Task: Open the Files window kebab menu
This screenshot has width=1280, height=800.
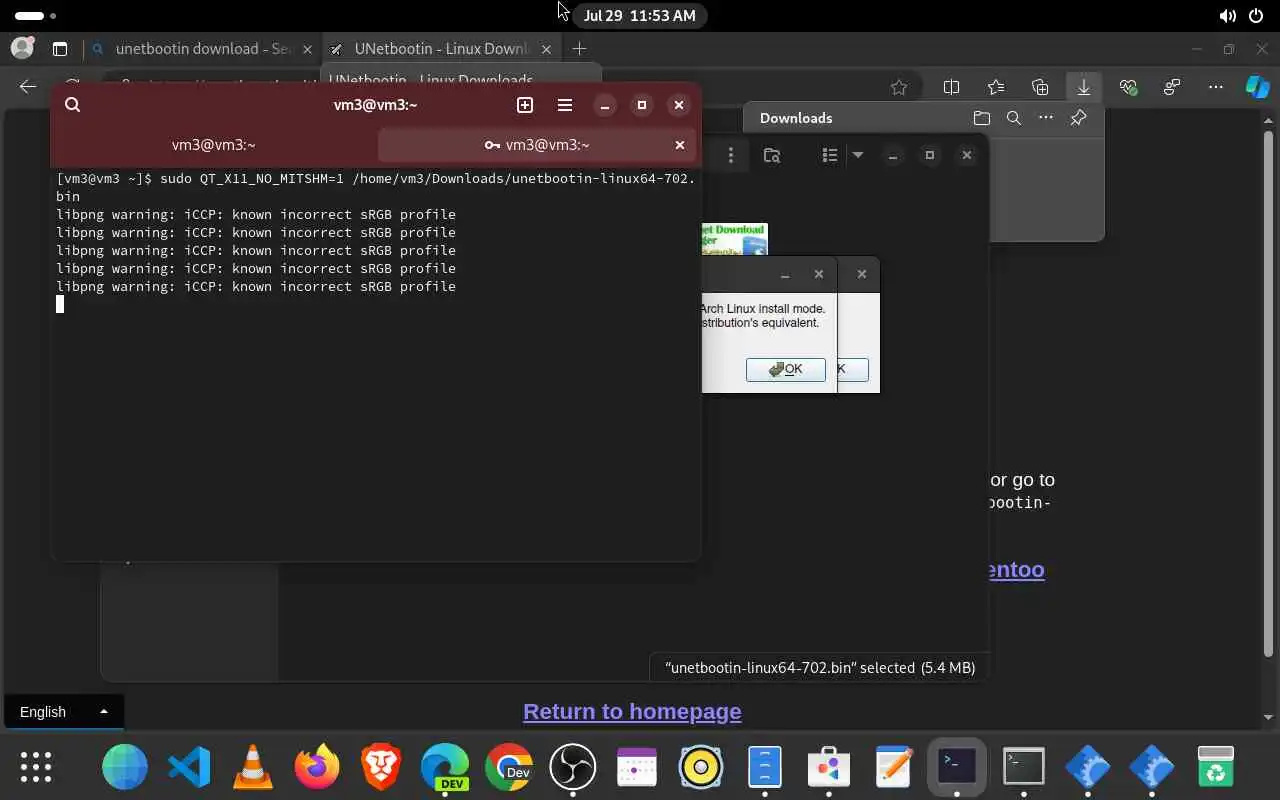Action: (731, 155)
